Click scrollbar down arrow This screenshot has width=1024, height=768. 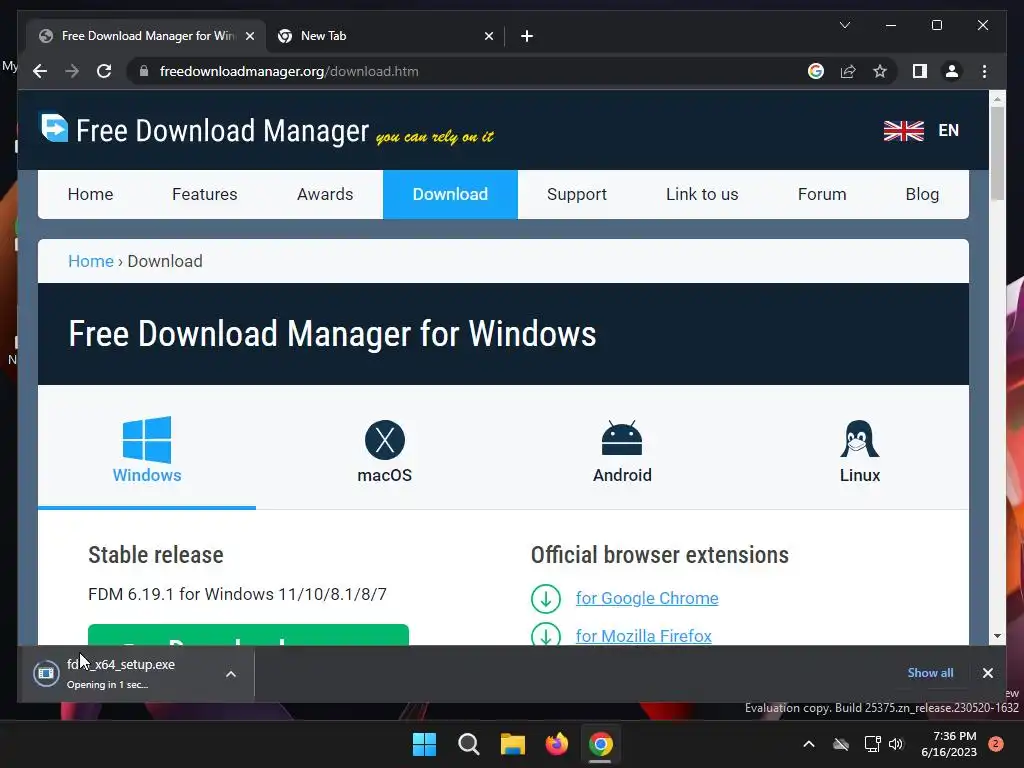point(997,636)
